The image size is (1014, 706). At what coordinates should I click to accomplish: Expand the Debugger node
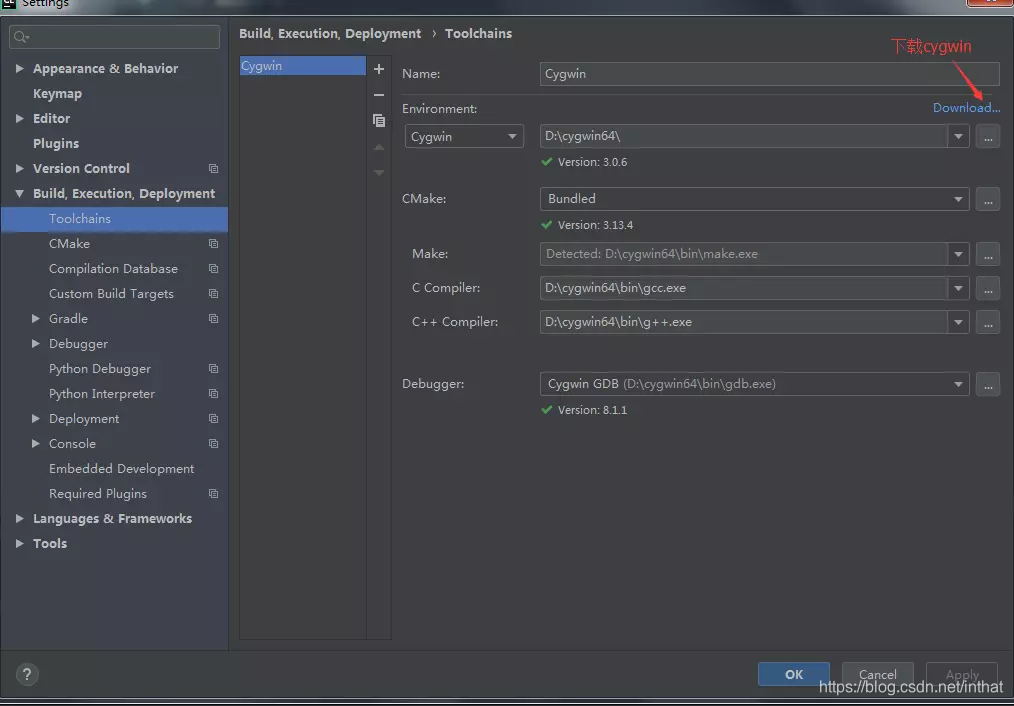[x=36, y=343]
